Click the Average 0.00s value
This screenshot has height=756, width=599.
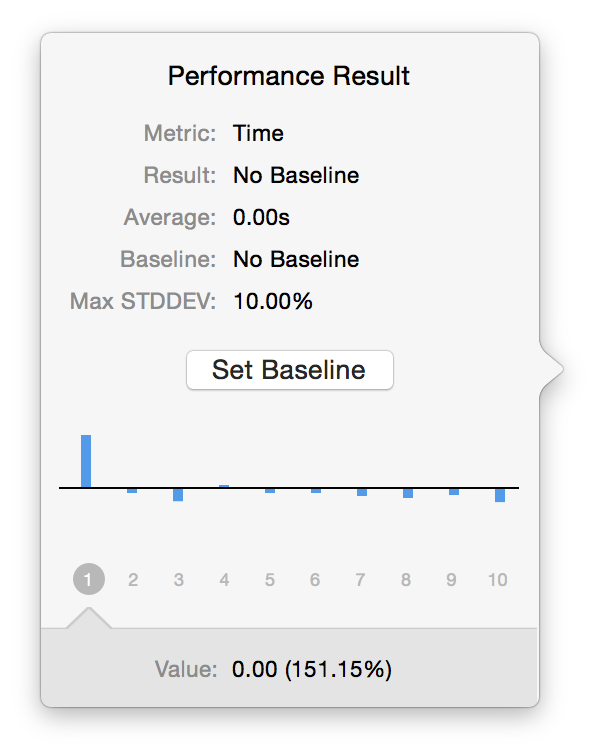261,217
